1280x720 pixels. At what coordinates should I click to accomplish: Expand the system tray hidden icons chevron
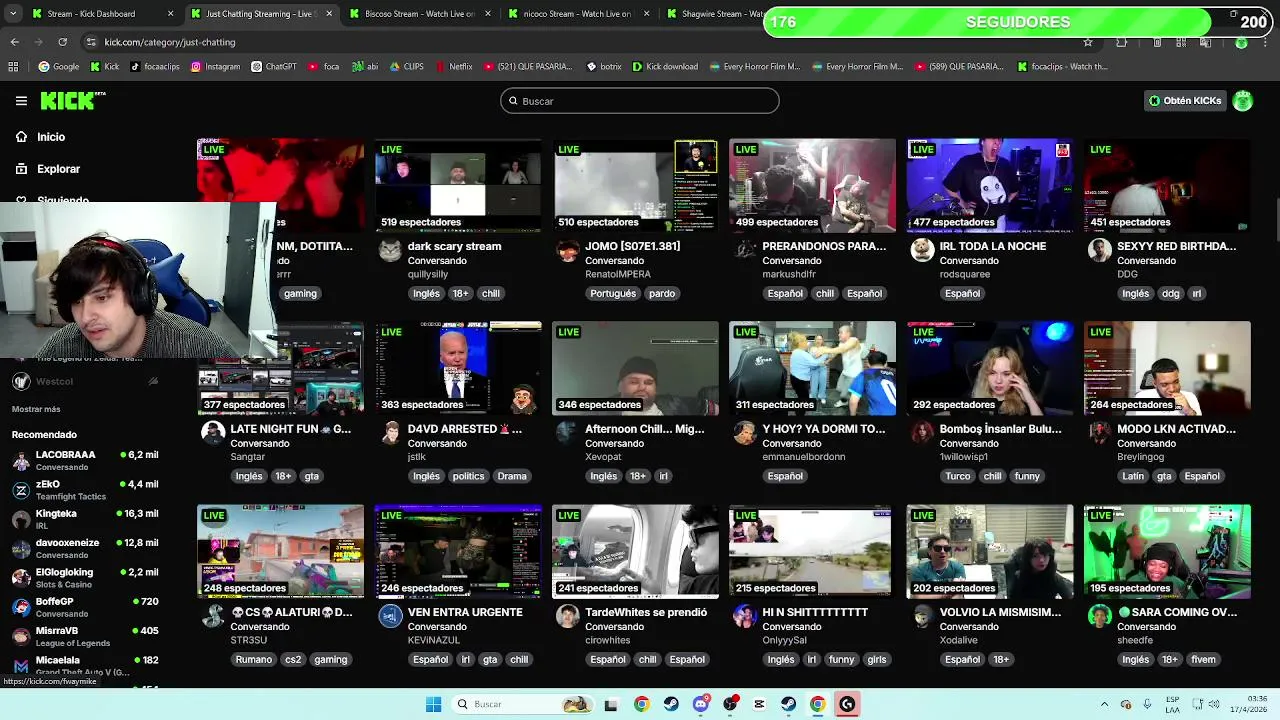pos(1104,704)
